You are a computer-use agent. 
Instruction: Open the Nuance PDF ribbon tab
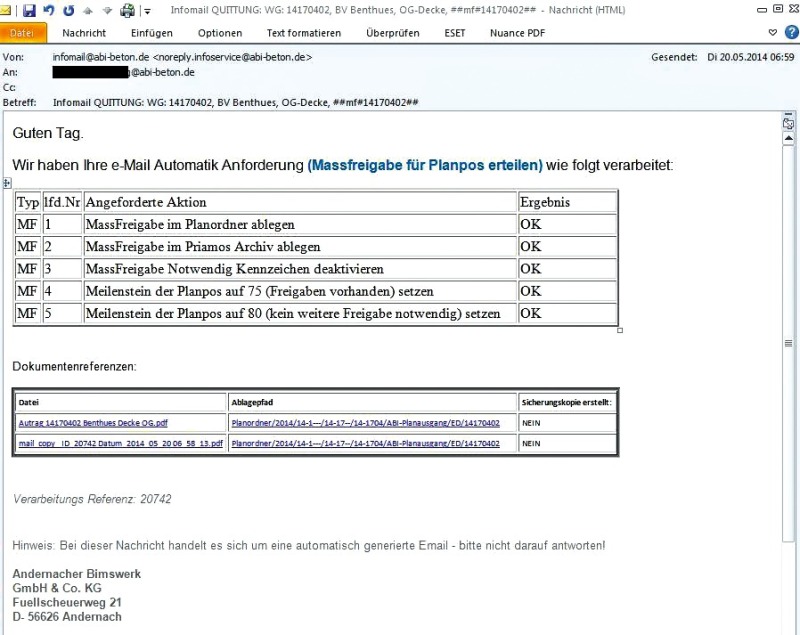click(517, 33)
